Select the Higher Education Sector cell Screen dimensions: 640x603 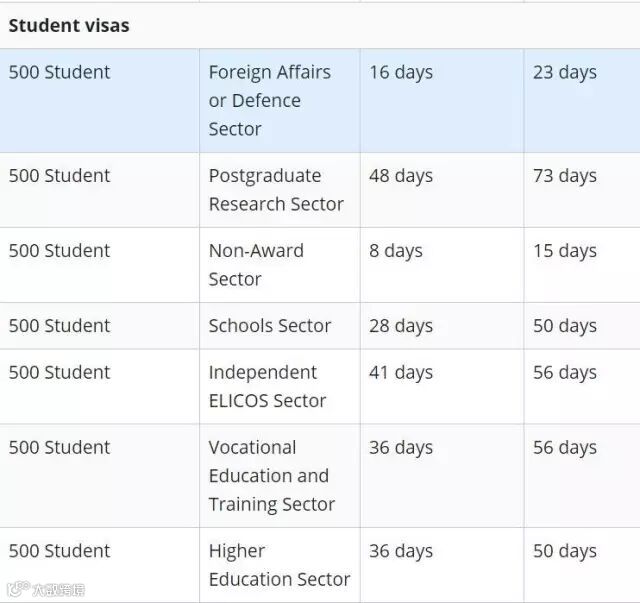coord(279,565)
